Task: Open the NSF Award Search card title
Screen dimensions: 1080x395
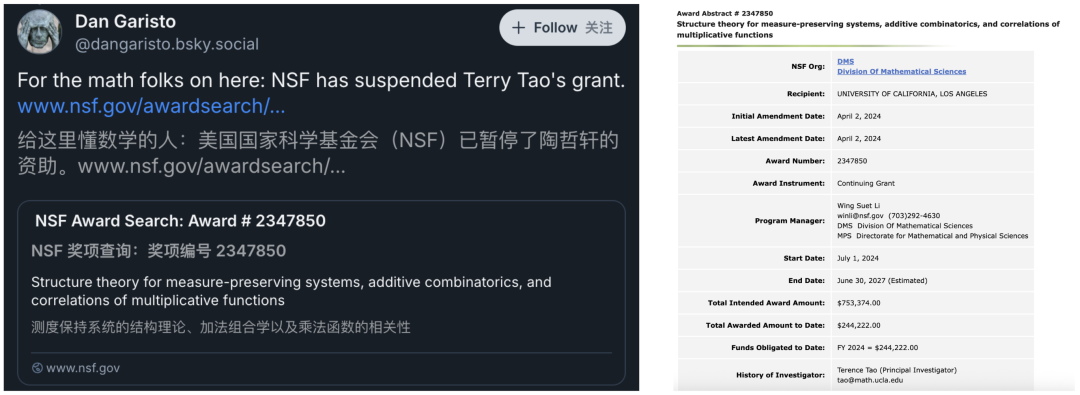Action: 180,221
